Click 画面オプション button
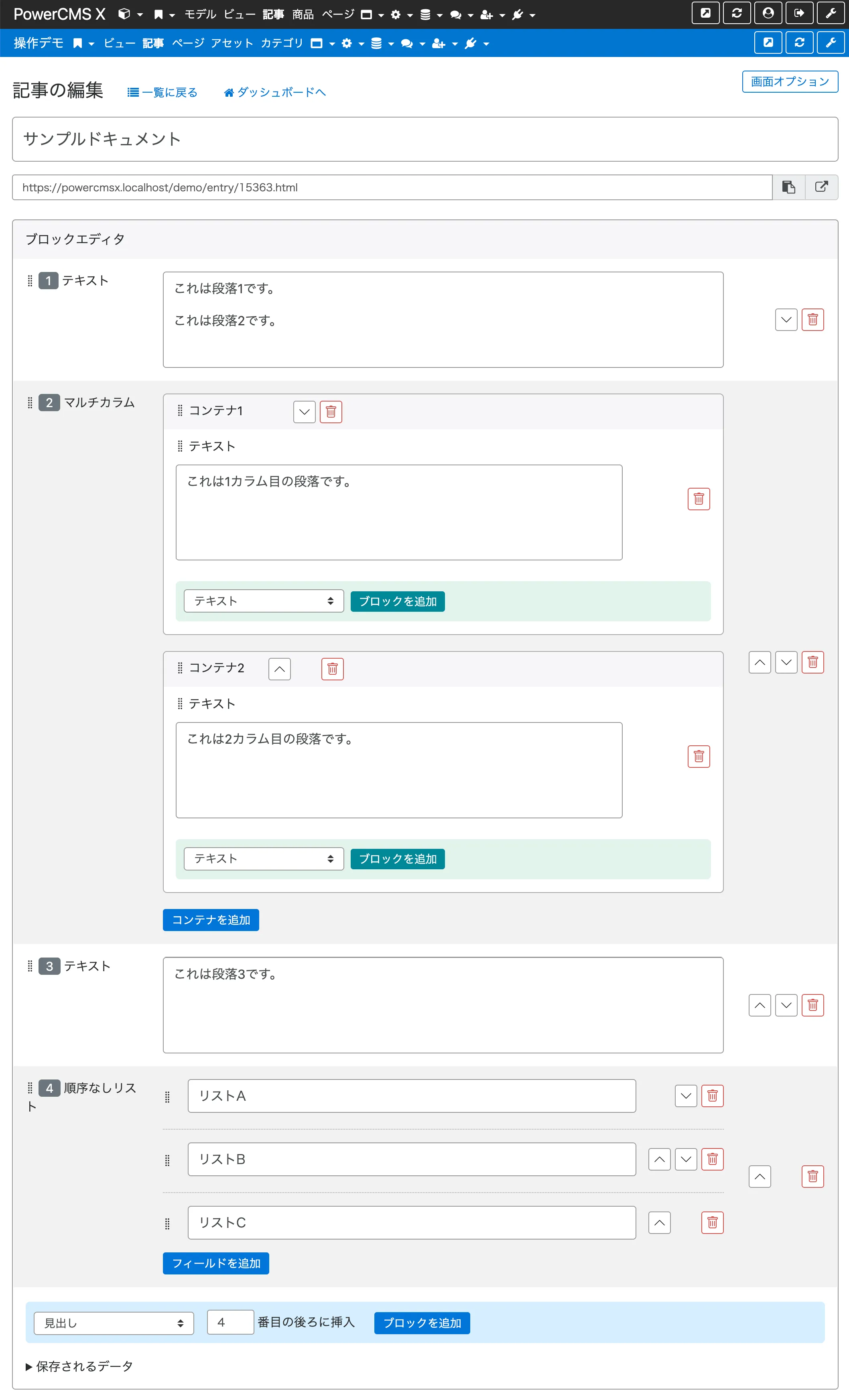Screen dimensions: 849x1400 pos(790,81)
